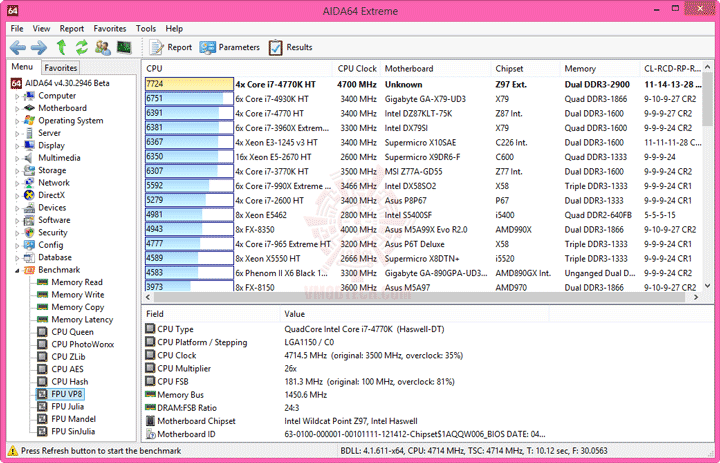Switch to the Menu tab
720x463 pixels.
(x=22, y=67)
